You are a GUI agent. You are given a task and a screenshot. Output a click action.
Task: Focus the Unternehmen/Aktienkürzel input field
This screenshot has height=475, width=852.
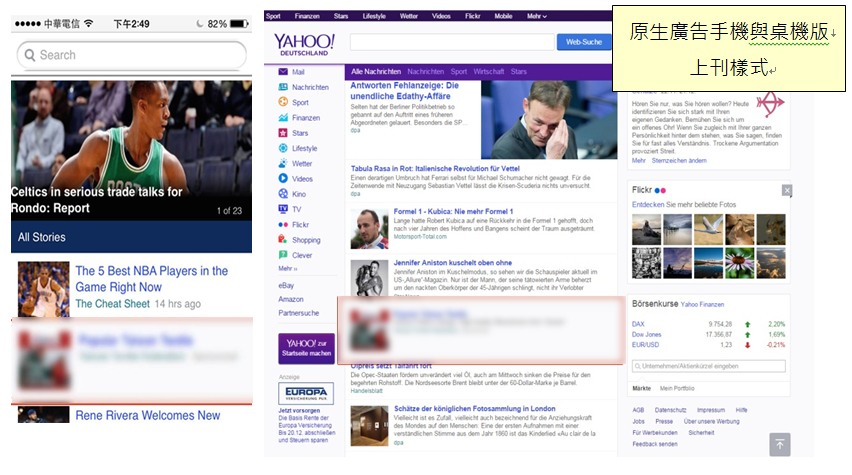tap(709, 366)
